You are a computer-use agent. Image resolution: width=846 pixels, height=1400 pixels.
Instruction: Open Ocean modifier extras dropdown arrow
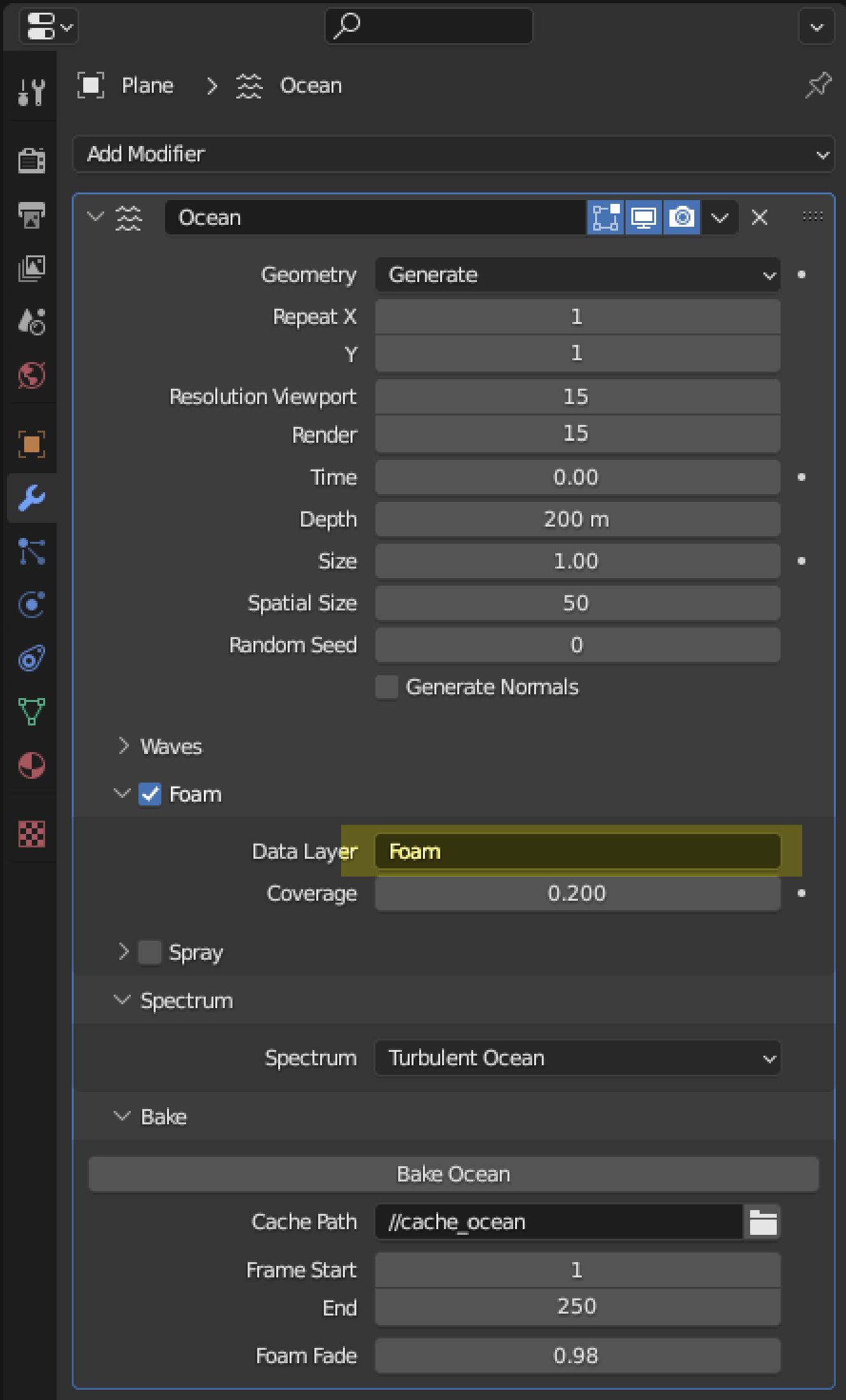click(x=719, y=217)
